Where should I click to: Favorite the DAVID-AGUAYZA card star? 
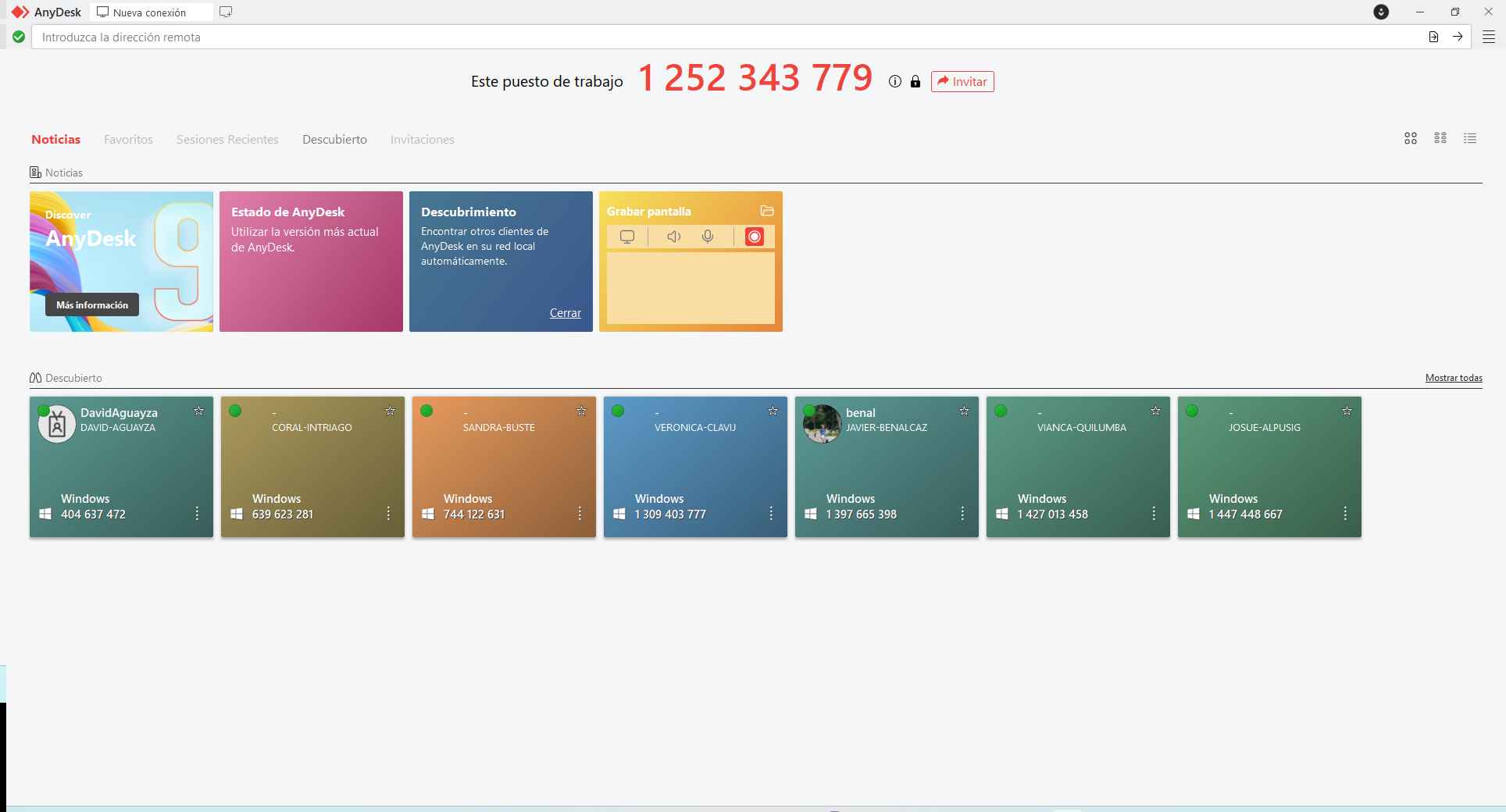(198, 411)
